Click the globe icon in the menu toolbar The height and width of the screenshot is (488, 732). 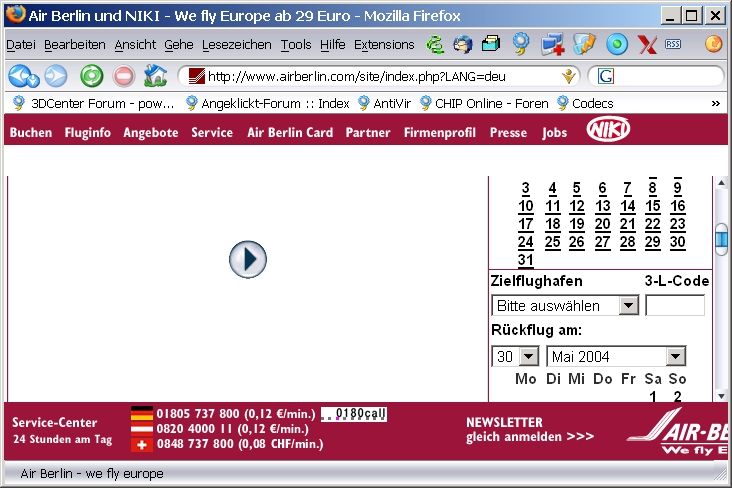coord(463,45)
